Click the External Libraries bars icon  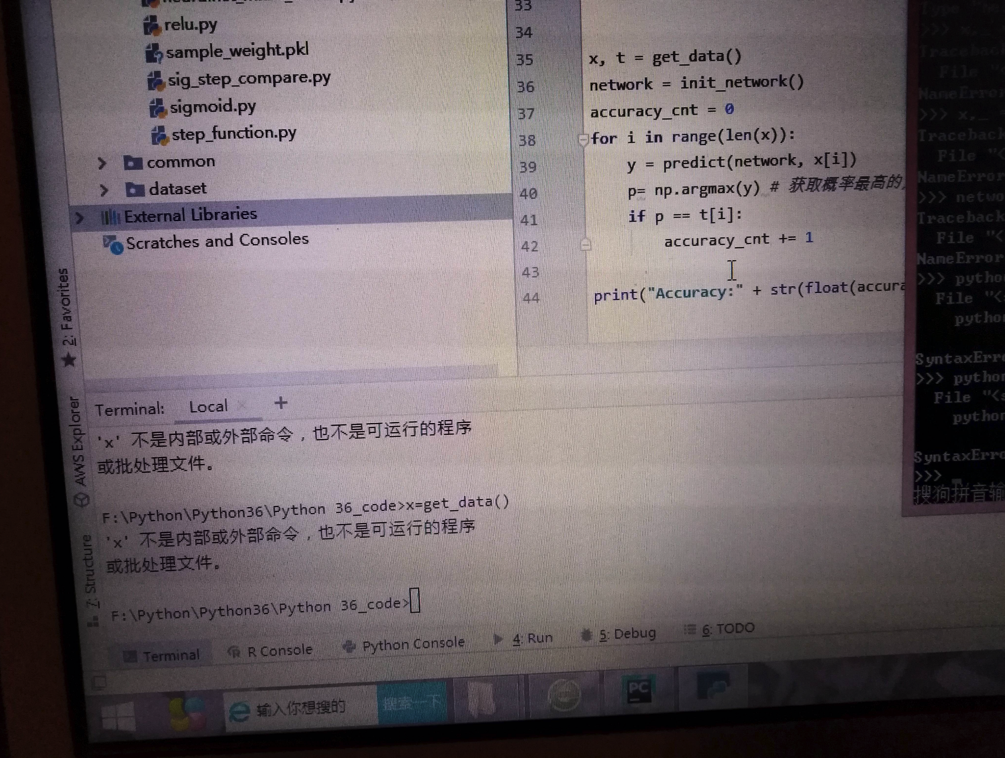click(110, 218)
